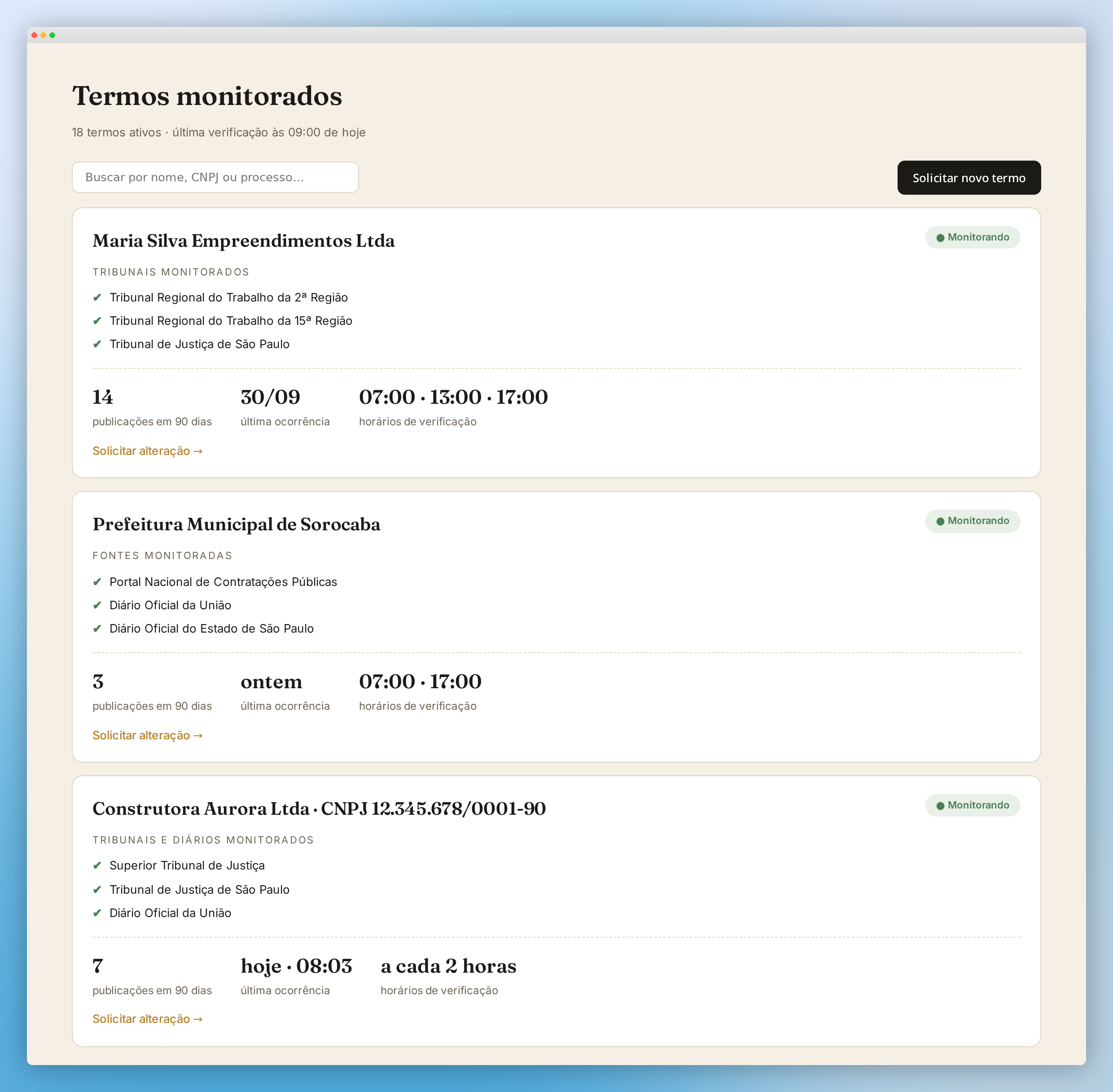Select the Construtora Aurora Ltda CNPJ heading
The width and height of the screenshot is (1113, 1092).
point(319,808)
